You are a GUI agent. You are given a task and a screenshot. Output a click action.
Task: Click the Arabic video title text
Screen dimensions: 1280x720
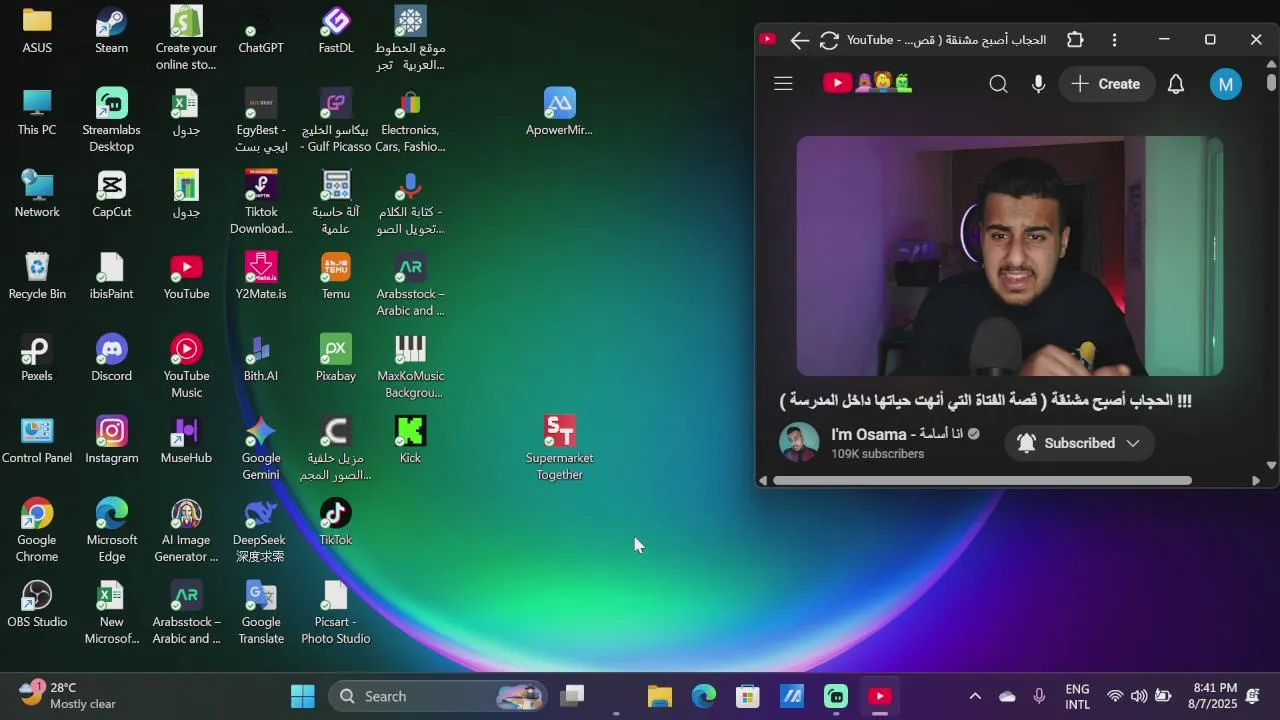[x=985, y=401]
